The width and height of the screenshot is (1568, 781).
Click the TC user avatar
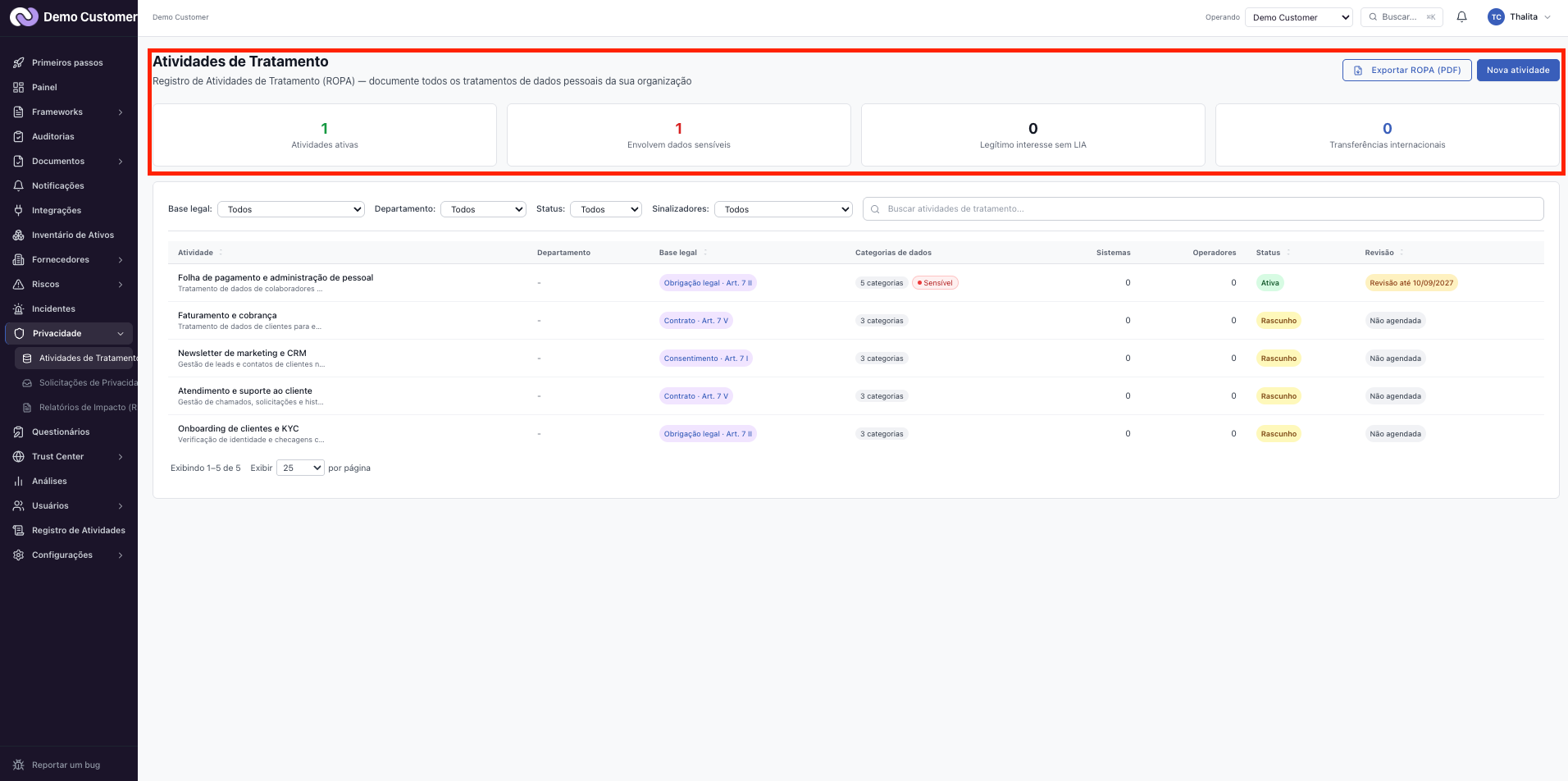pos(1496,16)
